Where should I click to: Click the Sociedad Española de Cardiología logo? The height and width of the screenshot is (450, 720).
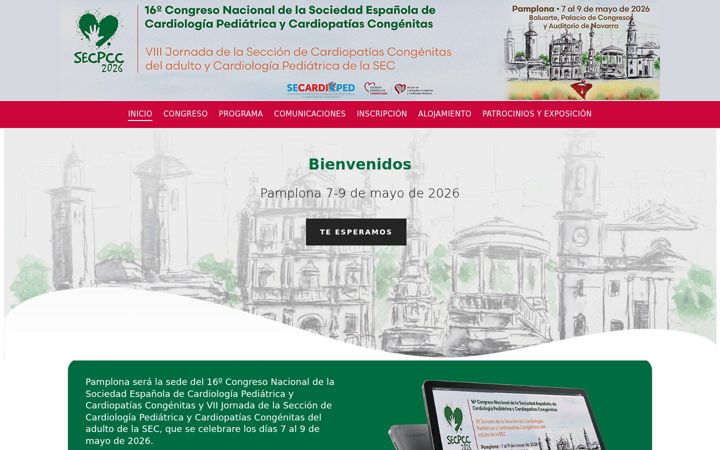click(x=376, y=88)
